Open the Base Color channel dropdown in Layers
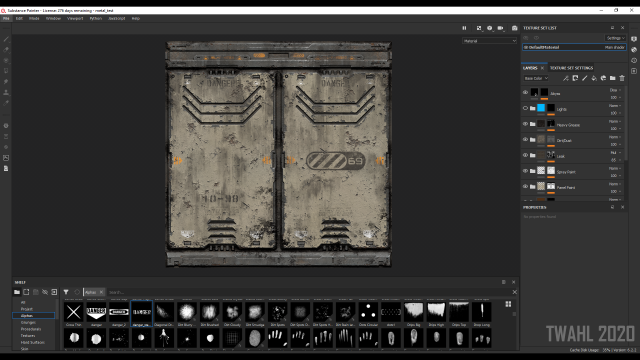Image resolution: width=640 pixels, height=360 pixels. pos(536,78)
